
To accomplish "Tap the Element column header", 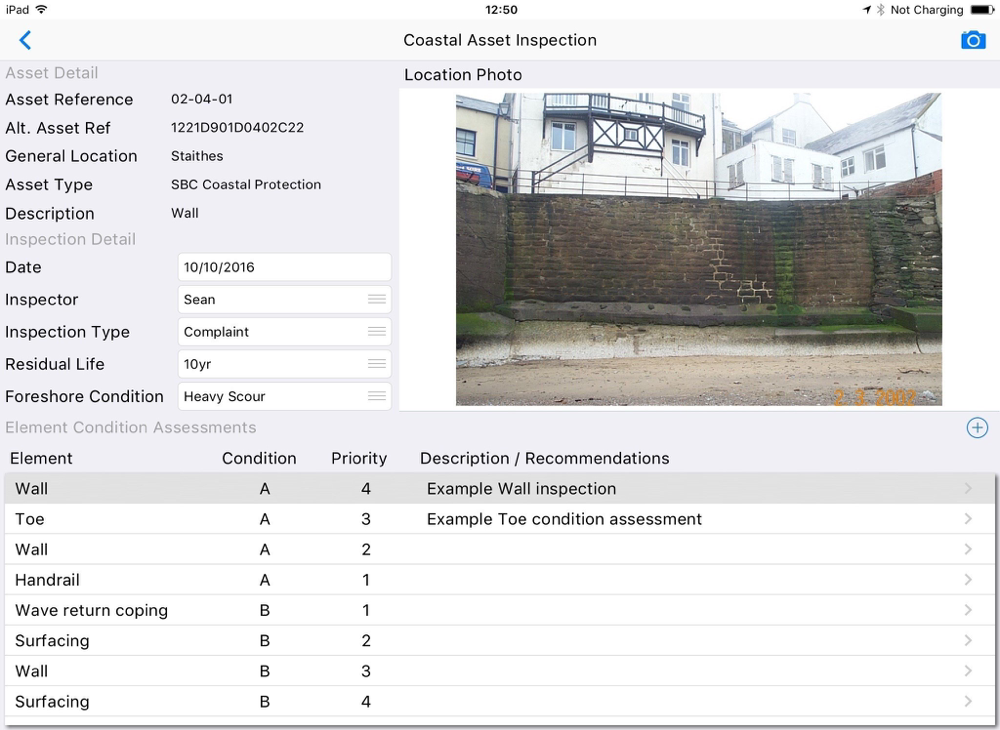I will (41, 458).
